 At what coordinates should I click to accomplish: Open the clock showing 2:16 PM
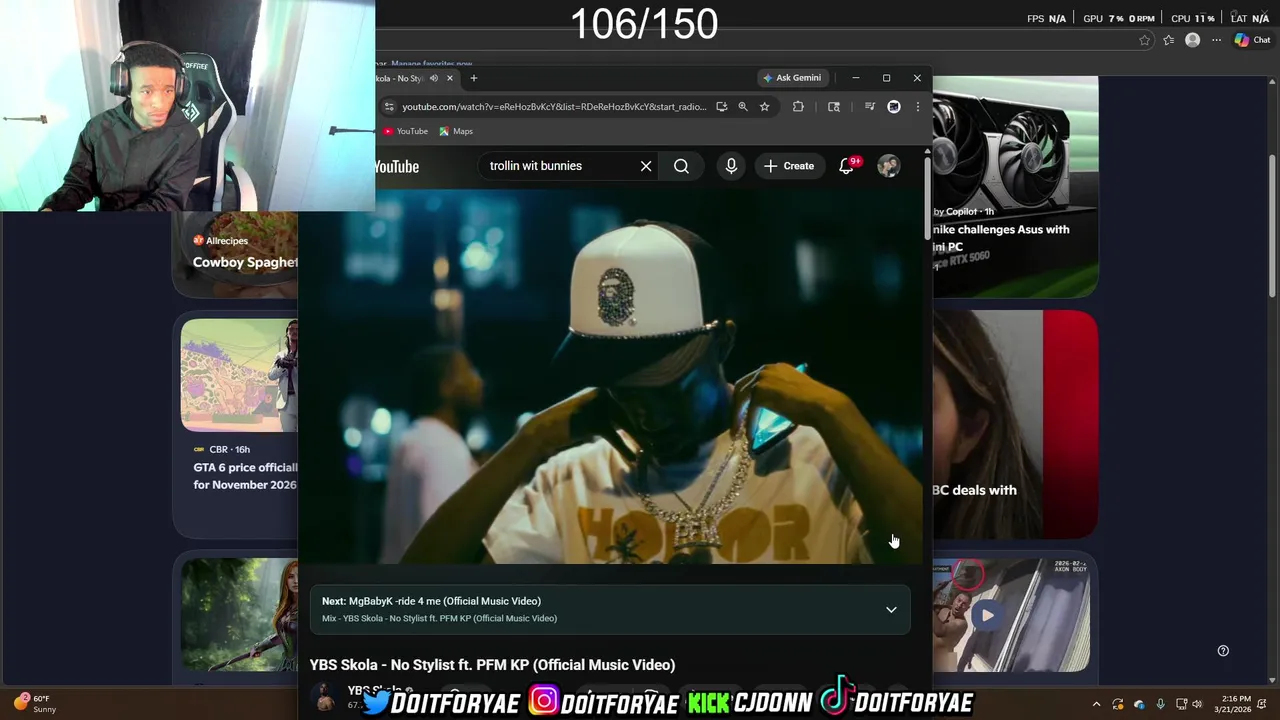click(x=1232, y=704)
